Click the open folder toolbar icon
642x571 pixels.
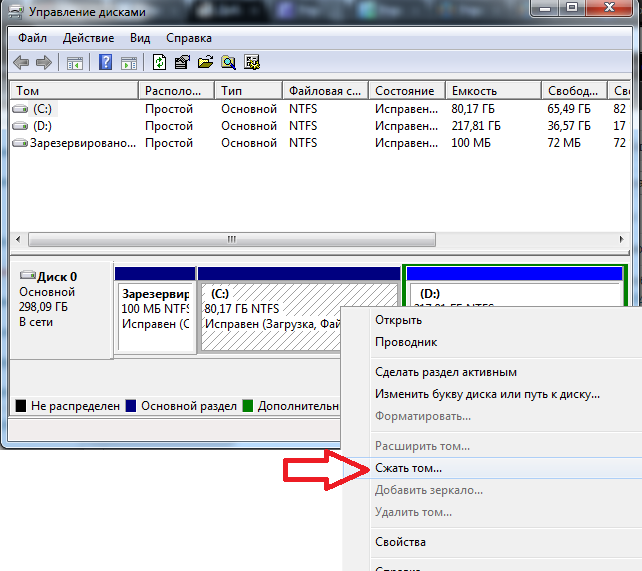[206, 62]
